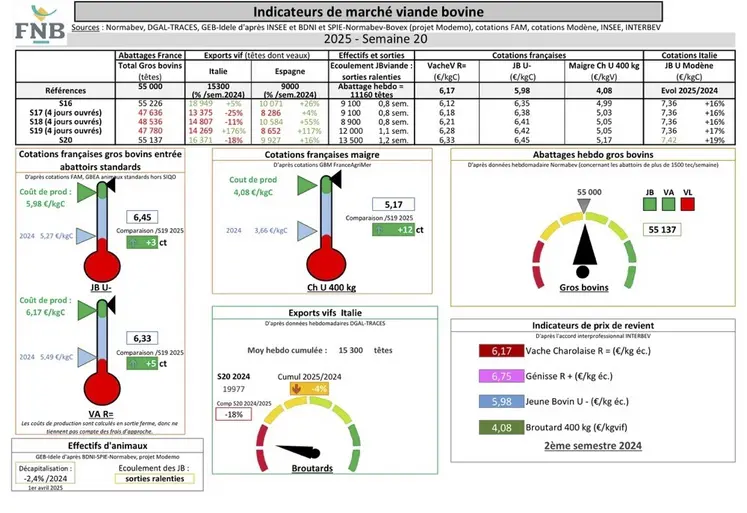This screenshot has width=747, height=513.
Task: Click grey triangle marker under 55 000
Action: pos(584,206)
